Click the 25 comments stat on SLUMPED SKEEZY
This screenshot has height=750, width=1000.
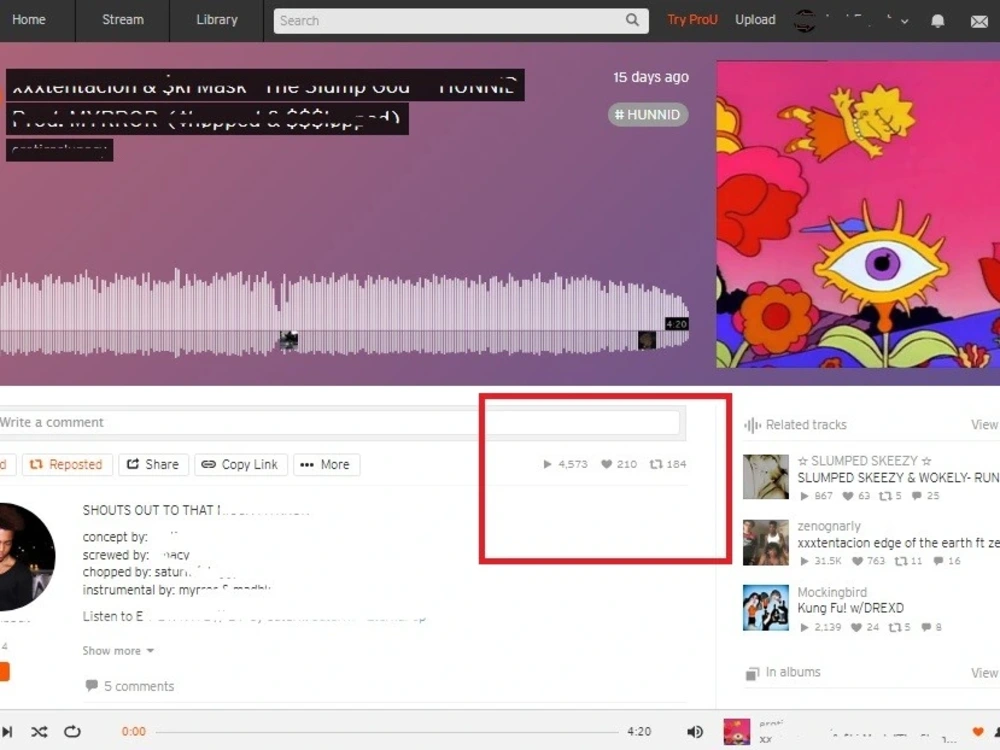point(925,496)
